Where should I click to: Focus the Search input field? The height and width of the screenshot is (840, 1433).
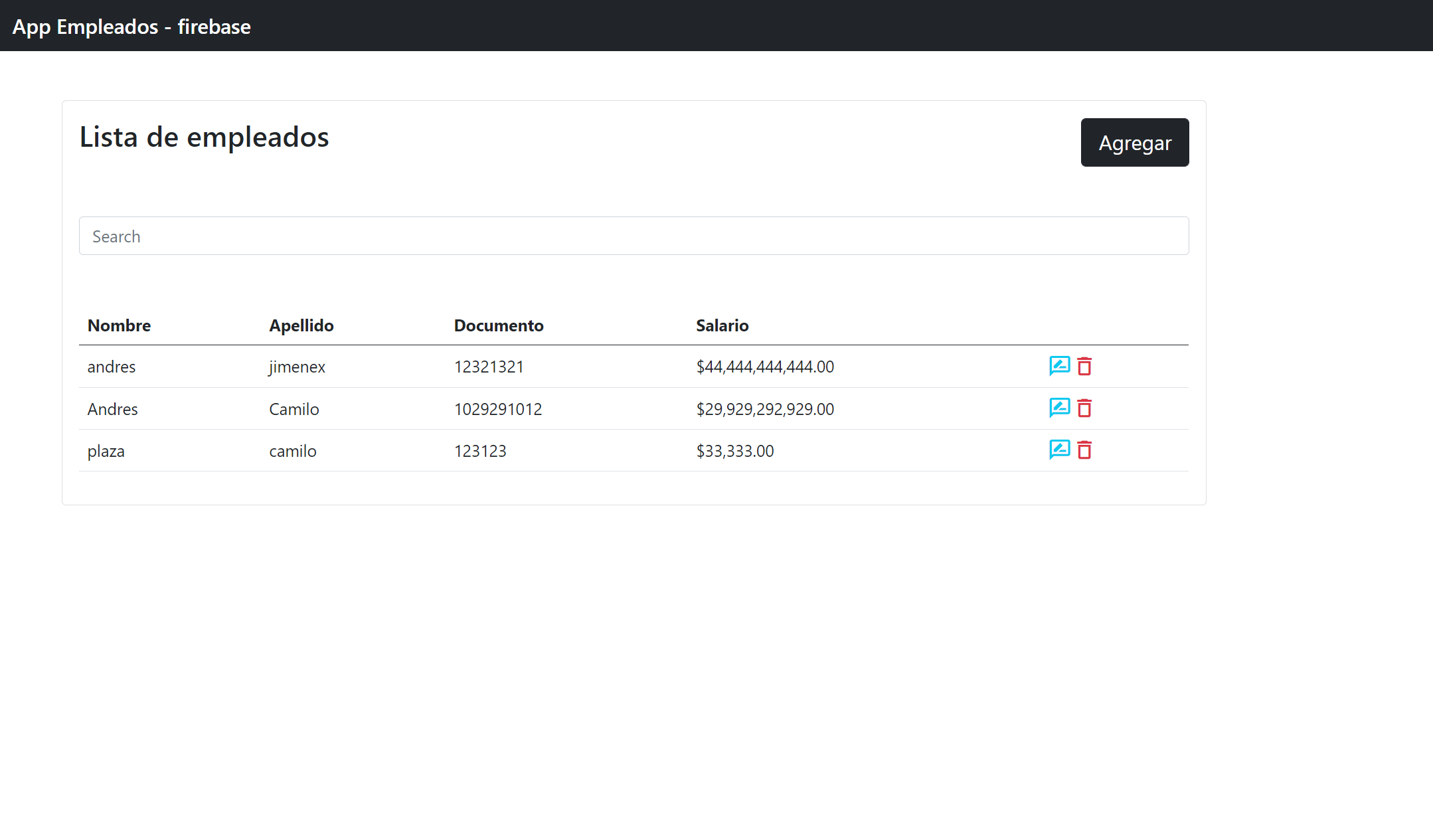pos(633,236)
